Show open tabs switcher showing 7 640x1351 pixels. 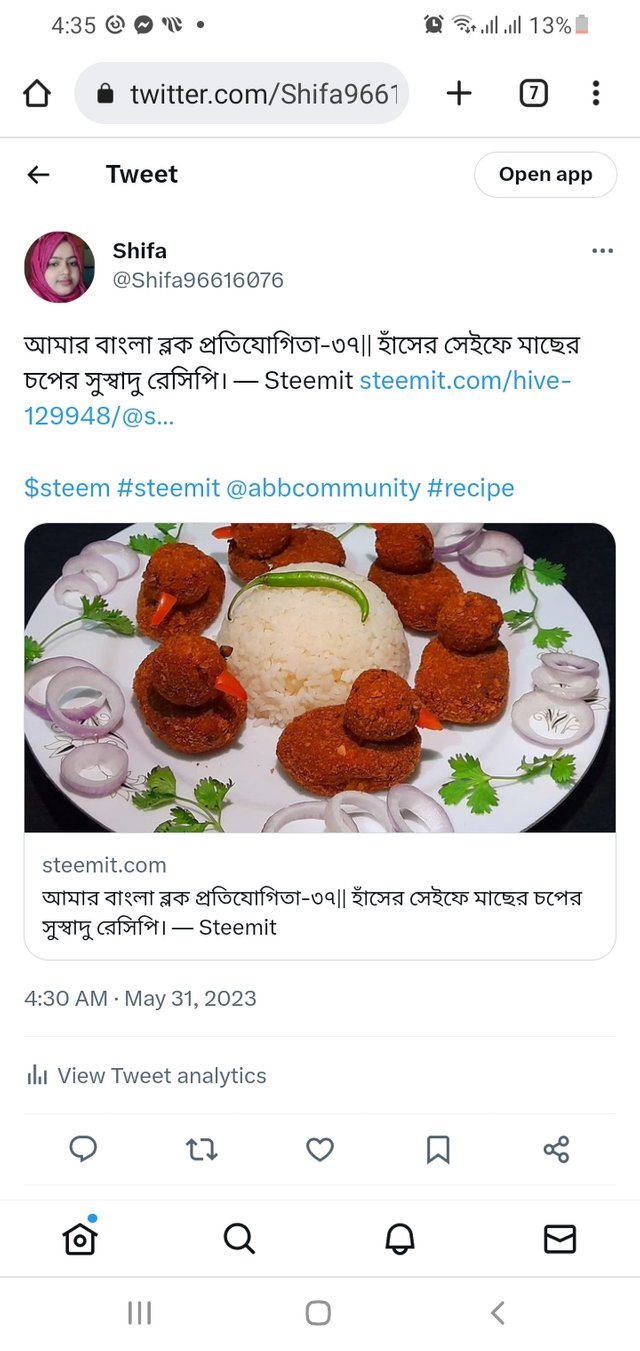click(533, 94)
